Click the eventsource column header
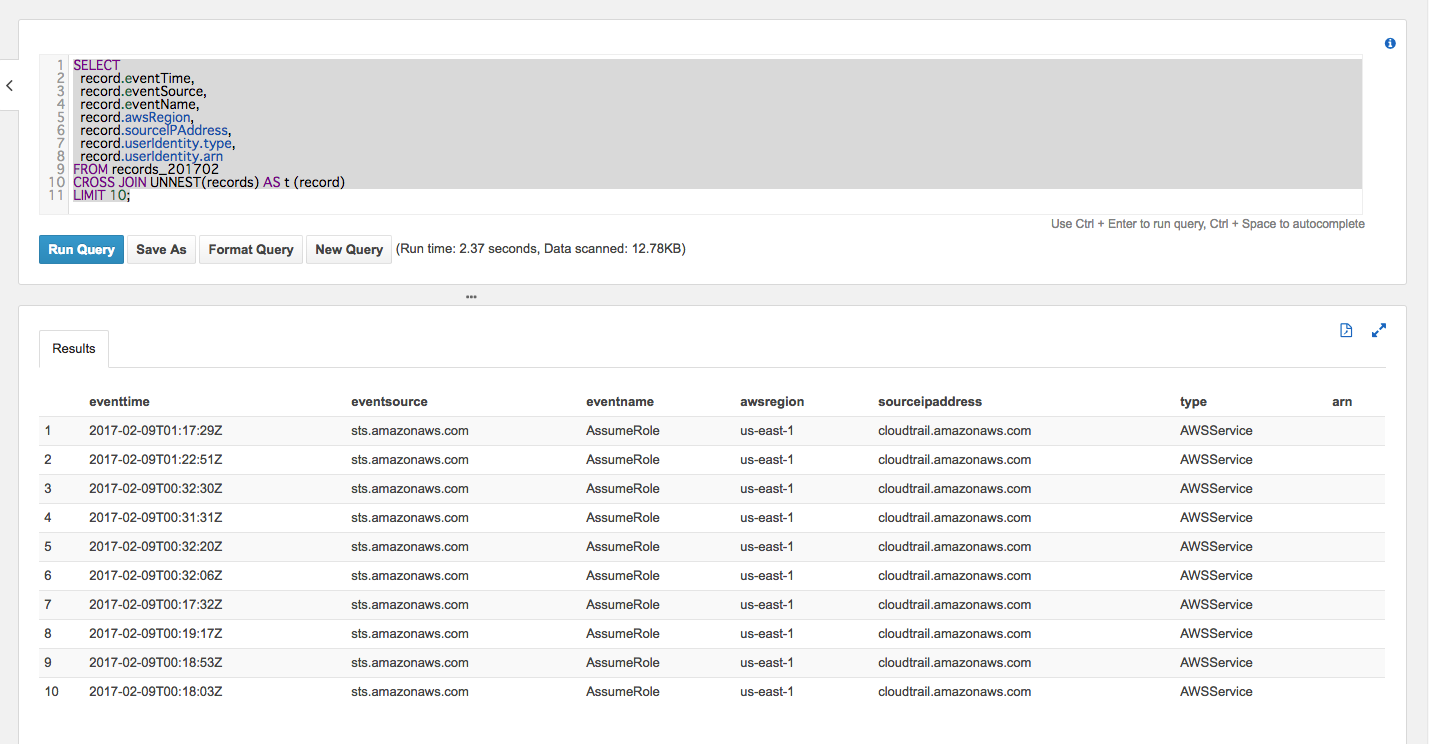This screenshot has height=744, width=1429. [389, 401]
